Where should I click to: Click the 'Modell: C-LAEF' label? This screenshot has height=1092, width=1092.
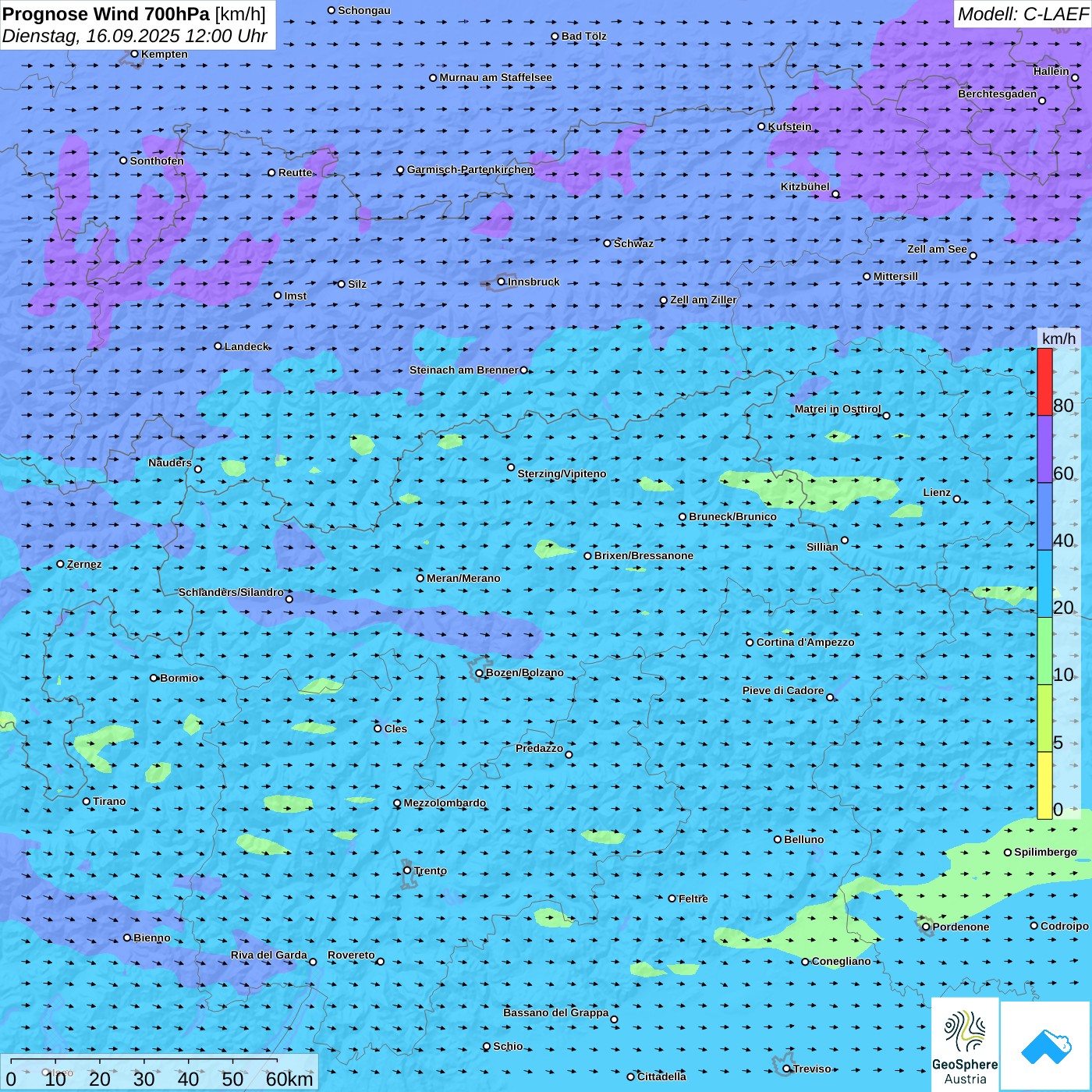coord(1023,14)
